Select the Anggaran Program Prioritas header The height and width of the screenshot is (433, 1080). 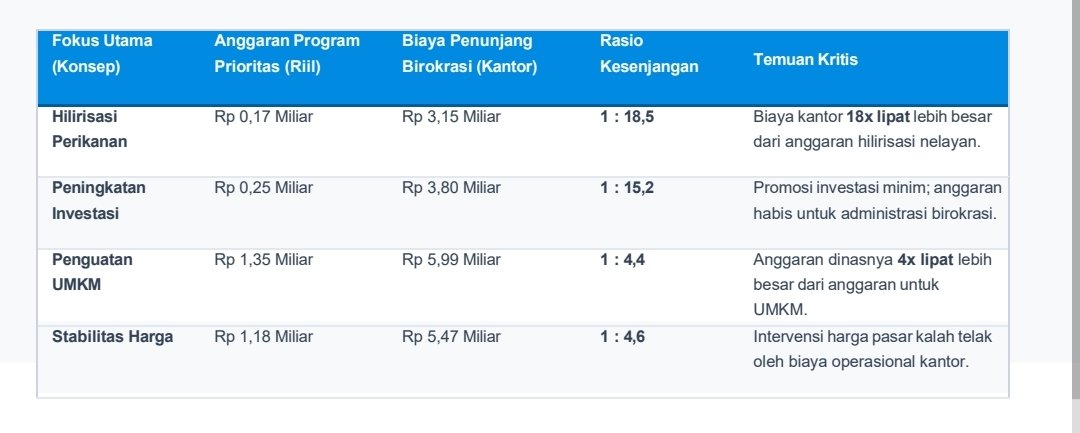[287, 54]
